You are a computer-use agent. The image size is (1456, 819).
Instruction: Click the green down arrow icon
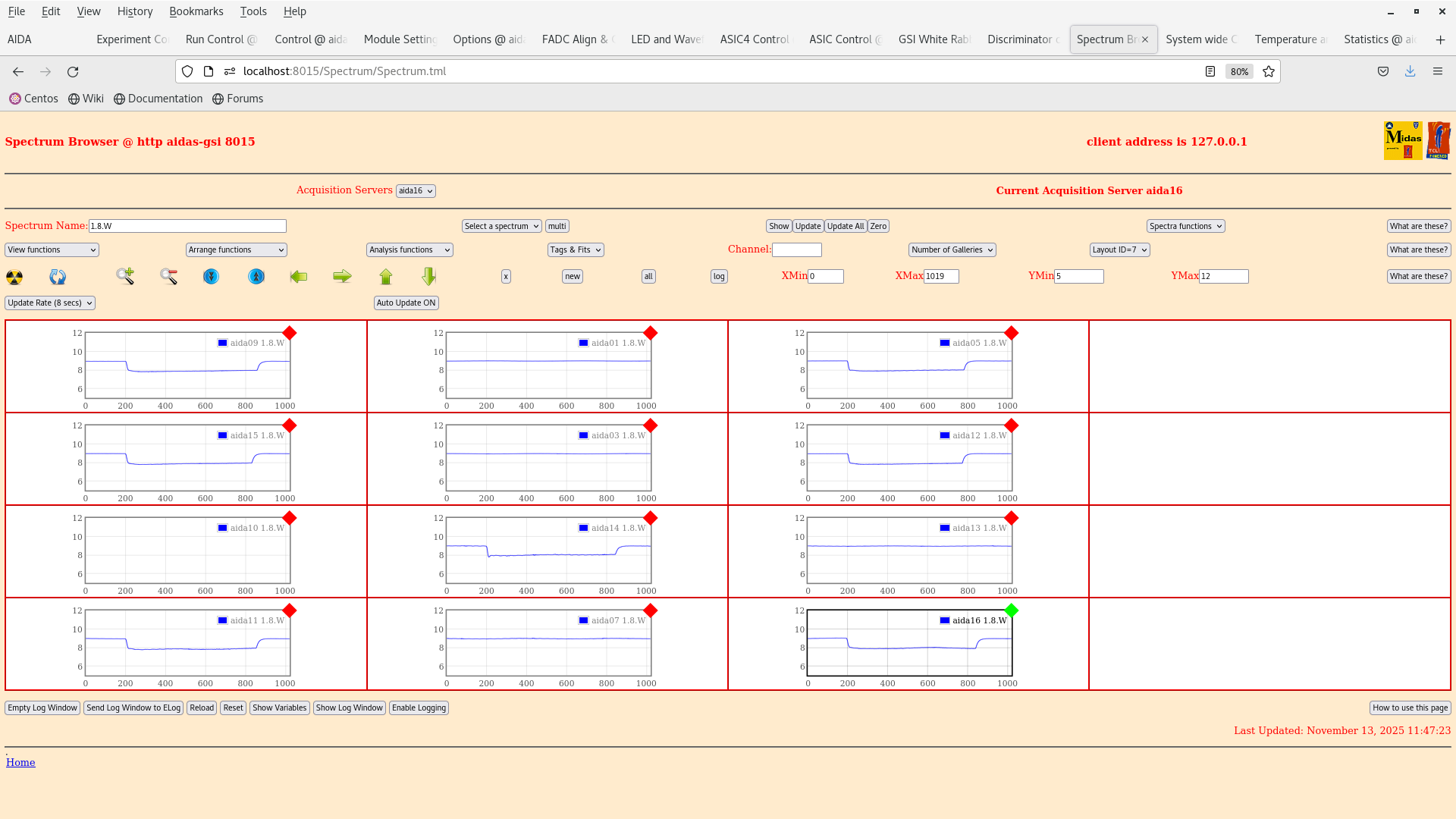tap(428, 277)
